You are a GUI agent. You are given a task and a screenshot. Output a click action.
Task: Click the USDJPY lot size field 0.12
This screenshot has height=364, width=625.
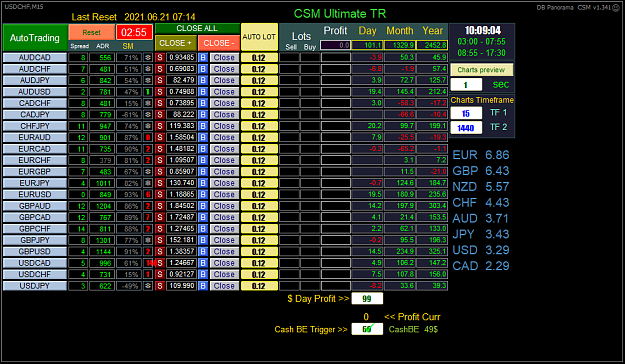pyautogui.click(x=259, y=286)
